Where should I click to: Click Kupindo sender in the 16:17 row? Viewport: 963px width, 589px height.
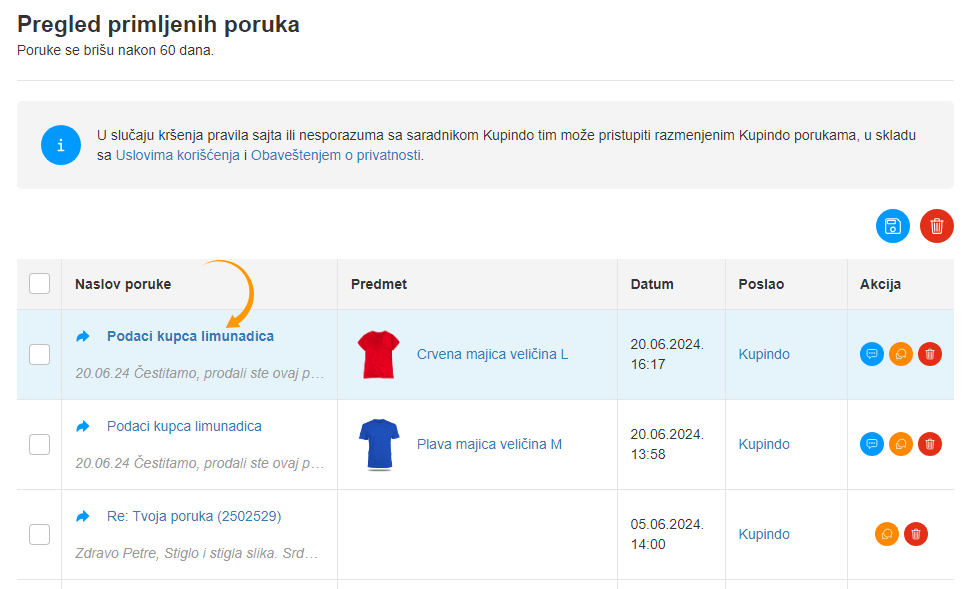click(764, 354)
